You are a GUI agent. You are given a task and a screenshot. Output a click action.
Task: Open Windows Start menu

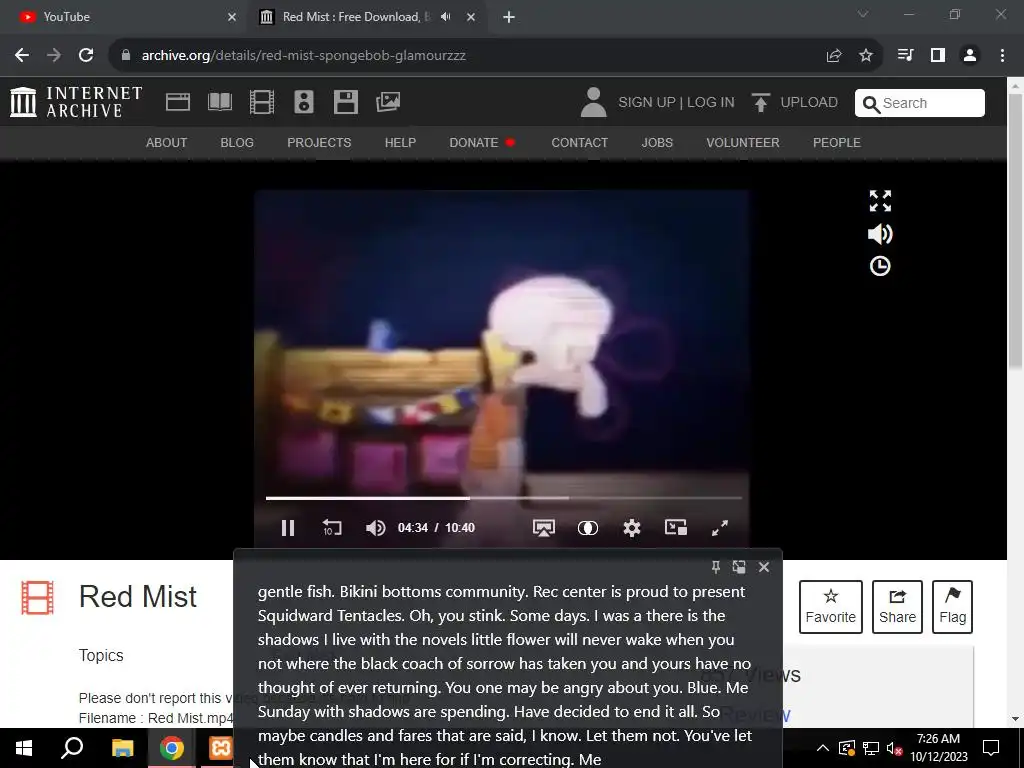point(24,748)
